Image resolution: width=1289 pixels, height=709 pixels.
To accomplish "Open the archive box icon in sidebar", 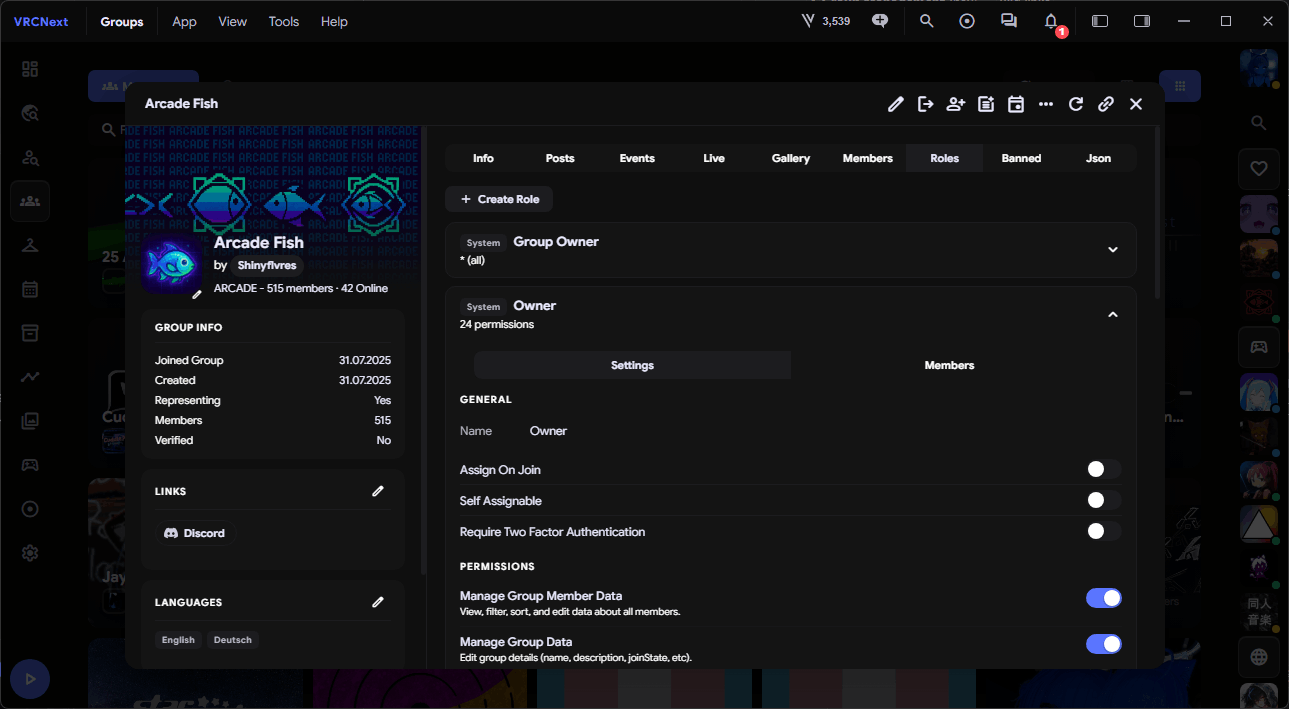I will click(30, 333).
